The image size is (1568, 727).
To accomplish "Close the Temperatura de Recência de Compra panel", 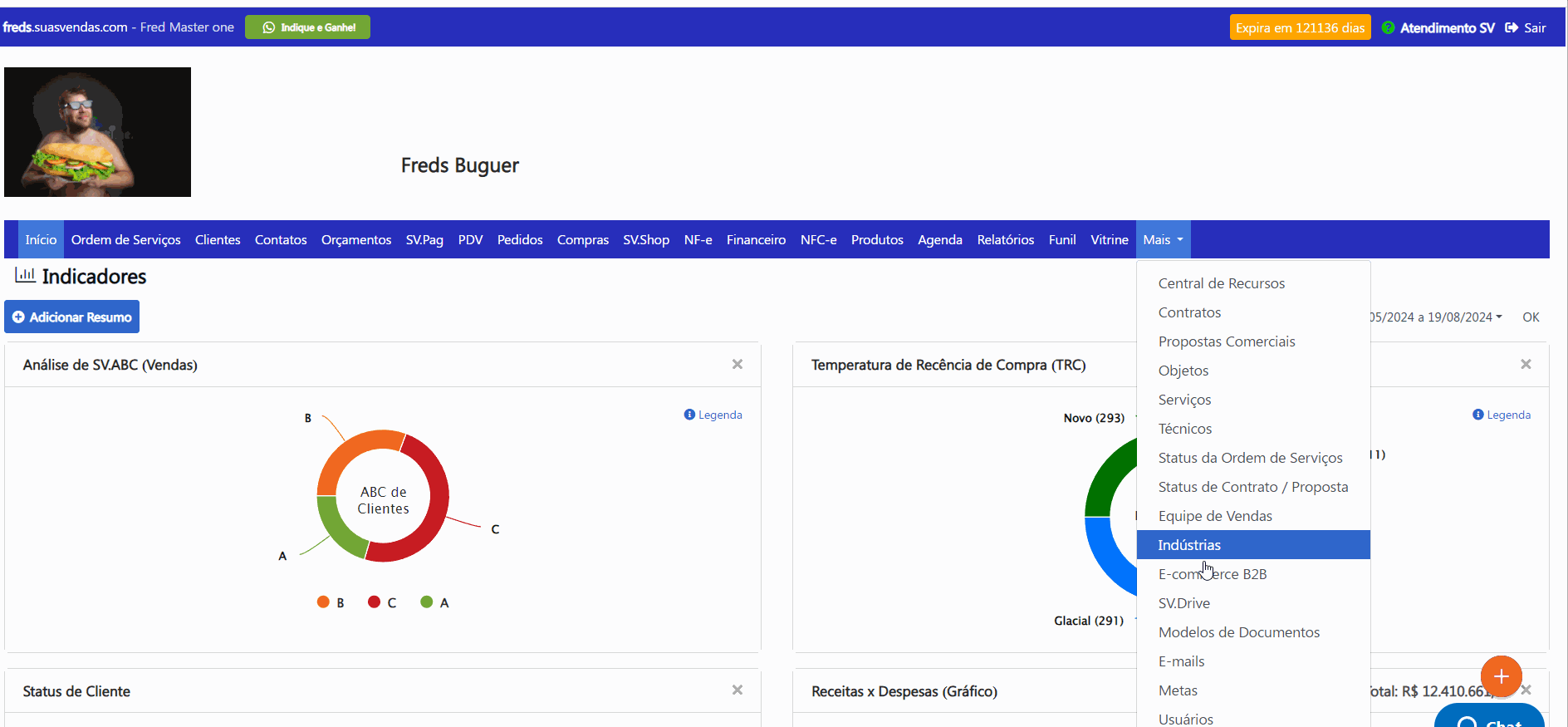I will coord(1526,365).
